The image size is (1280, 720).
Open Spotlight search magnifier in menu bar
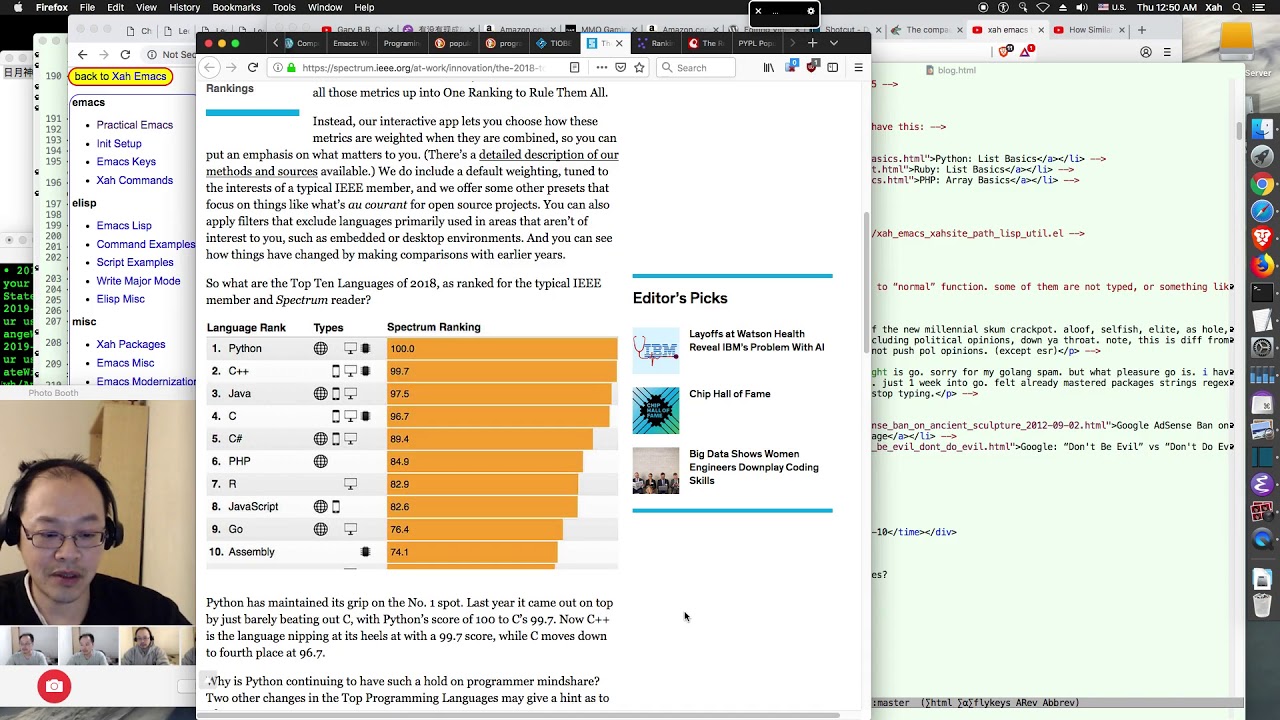click(x=1235, y=7)
